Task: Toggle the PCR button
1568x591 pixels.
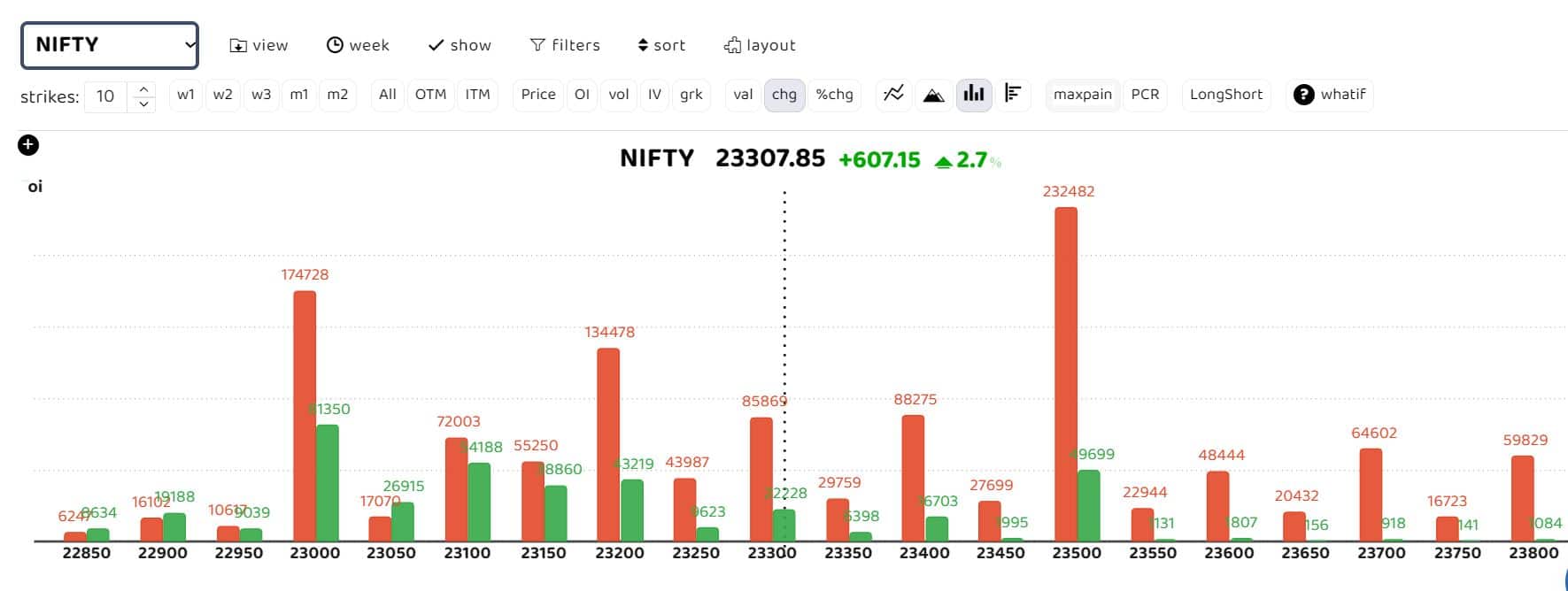Action: pyautogui.click(x=1145, y=95)
